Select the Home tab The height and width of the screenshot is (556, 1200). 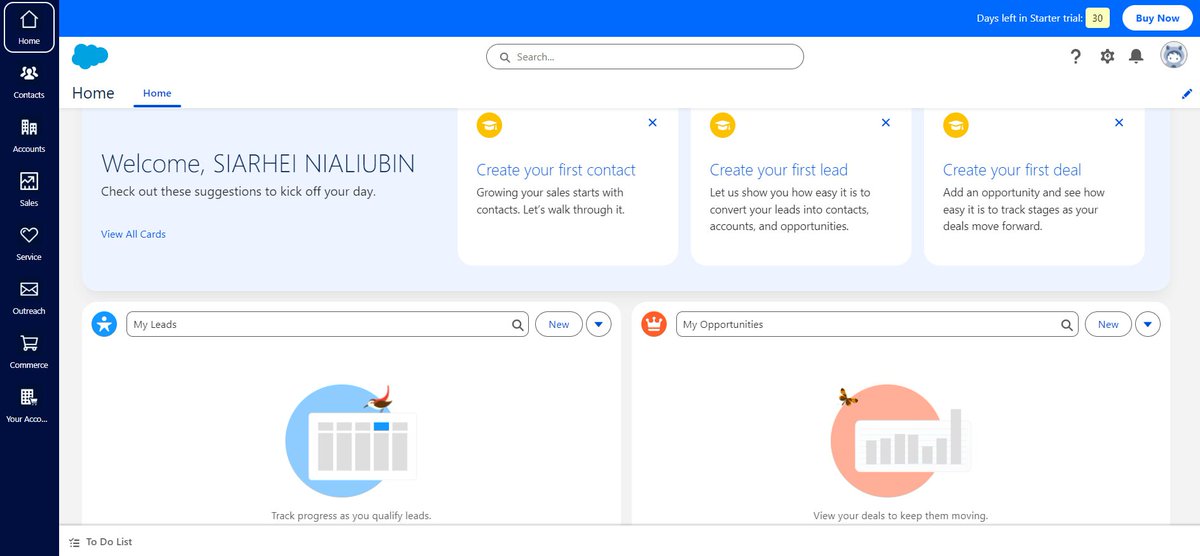(157, 93)
